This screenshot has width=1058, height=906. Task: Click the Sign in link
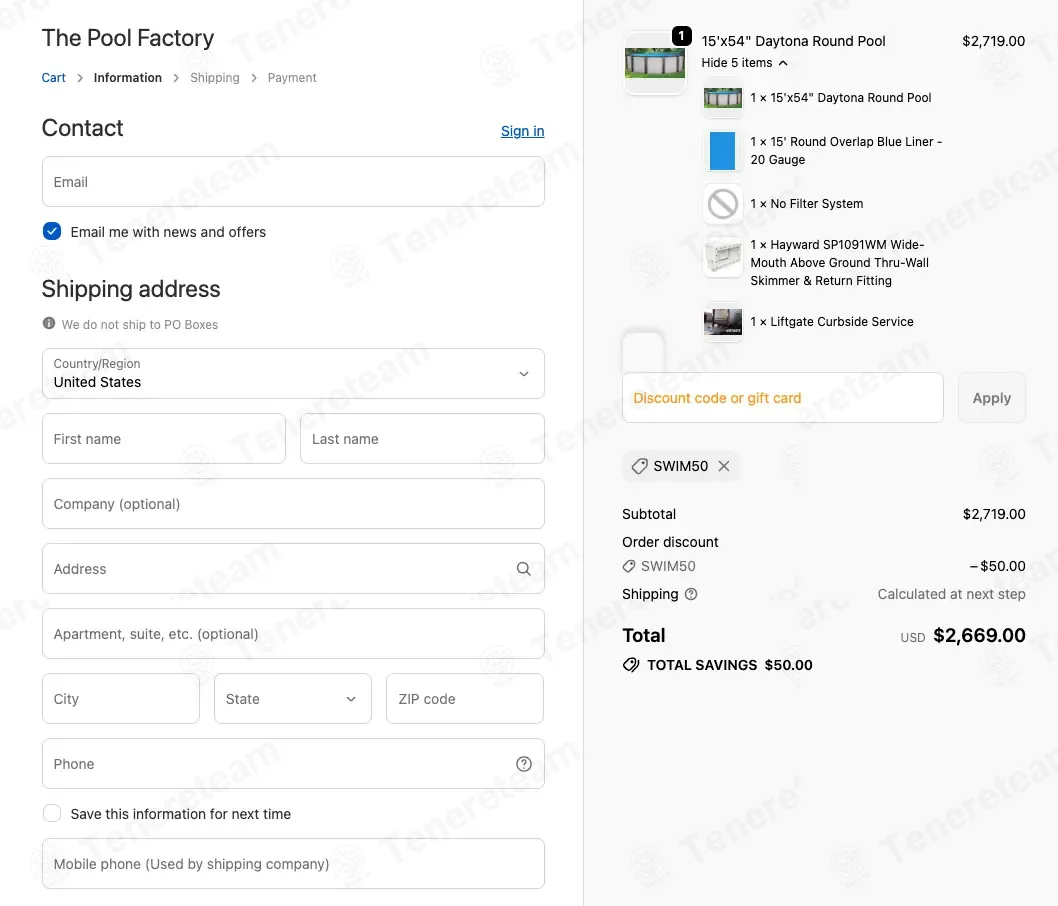click(522, 131)
